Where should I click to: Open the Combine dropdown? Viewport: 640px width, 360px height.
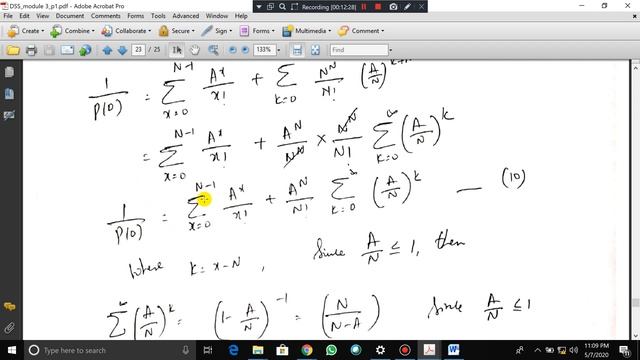[73, 31]
